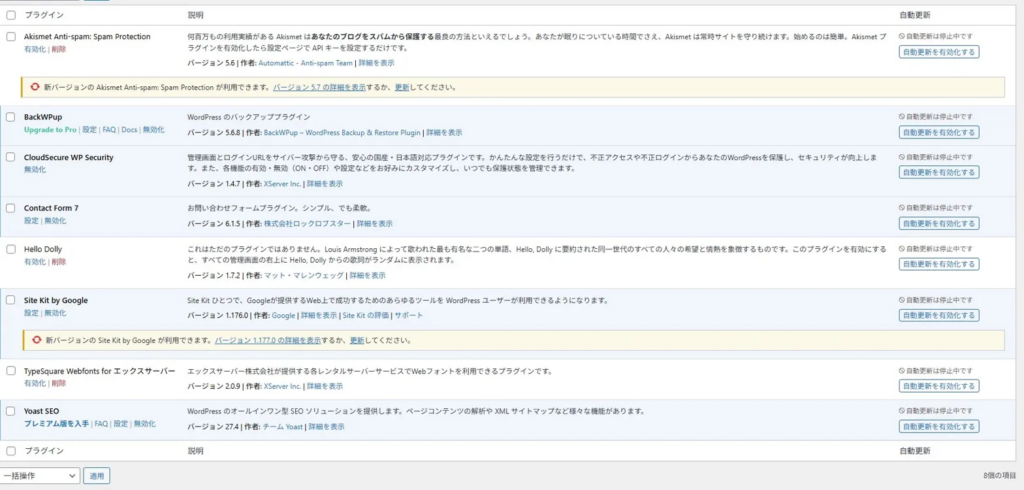Activate Hello Dolly via its 有効化 link
This screenshot has height=490, width=1024.
34,262
